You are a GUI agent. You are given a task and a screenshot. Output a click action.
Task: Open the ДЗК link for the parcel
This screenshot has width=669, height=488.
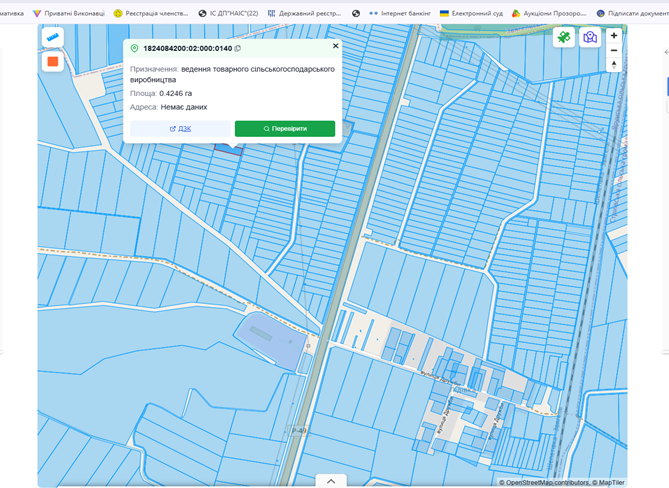(x=180, y=129)
